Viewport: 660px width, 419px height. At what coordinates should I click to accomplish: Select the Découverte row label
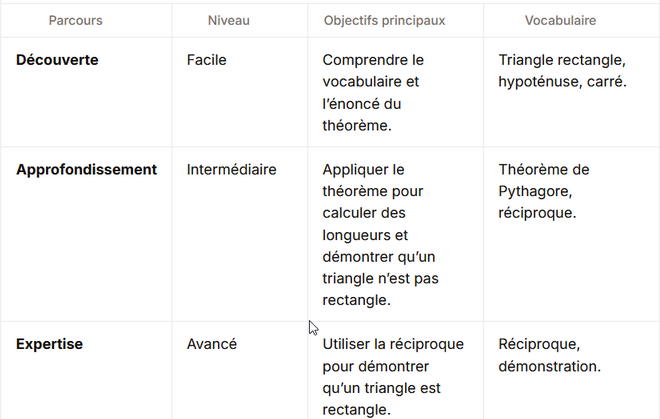(x=57, y=60)
